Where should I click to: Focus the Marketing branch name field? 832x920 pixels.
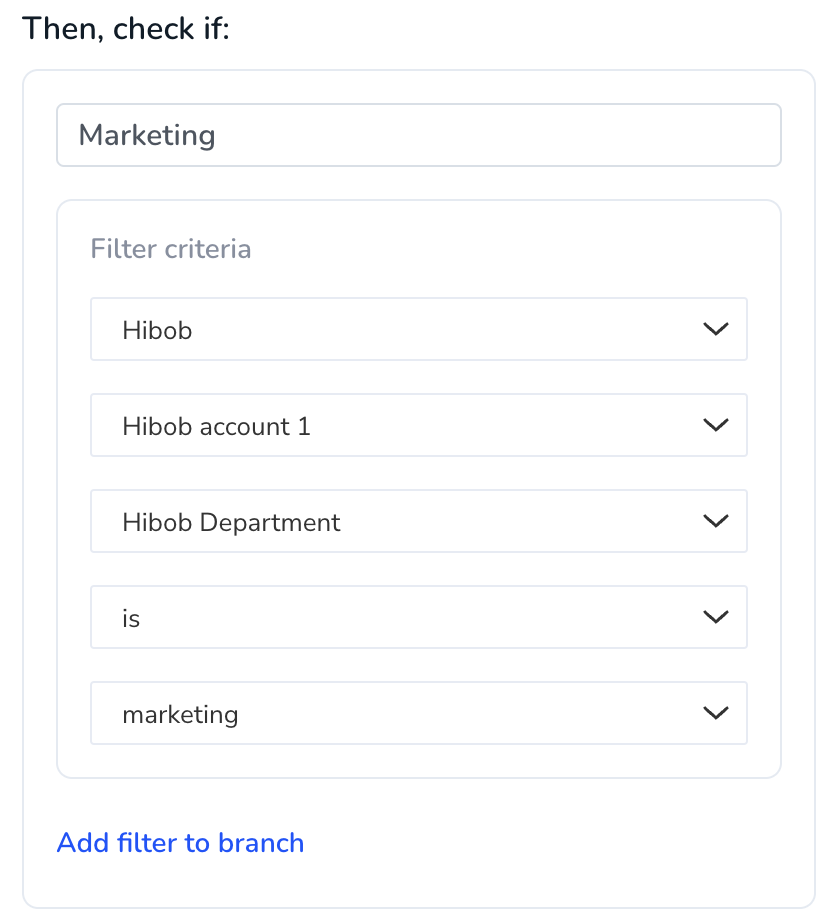tap(418, 135)
